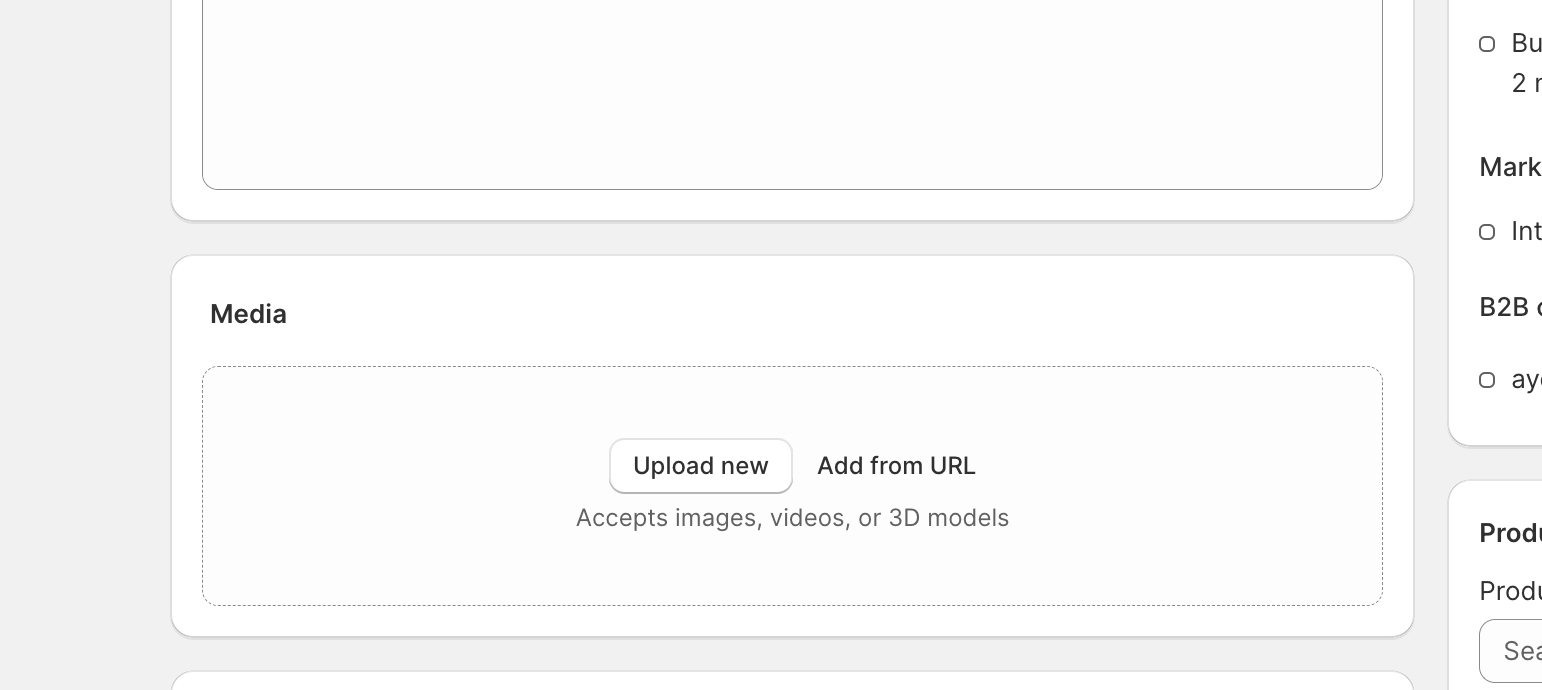
Task: Select the 'Int' market entry text
Action: click(1526, 232)
